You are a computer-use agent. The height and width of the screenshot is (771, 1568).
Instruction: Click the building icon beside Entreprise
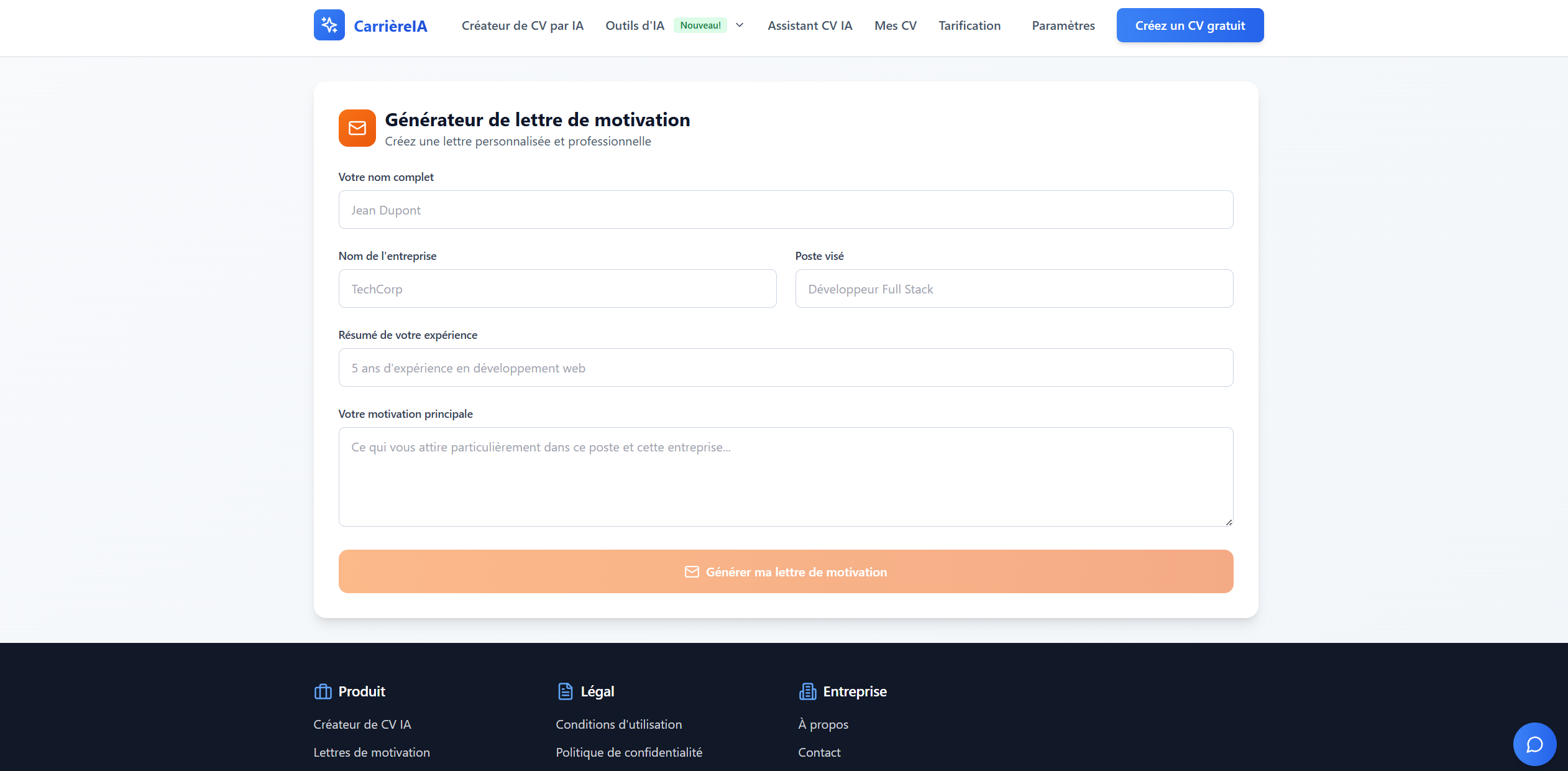pyautogui.click(x=807, y=691)
